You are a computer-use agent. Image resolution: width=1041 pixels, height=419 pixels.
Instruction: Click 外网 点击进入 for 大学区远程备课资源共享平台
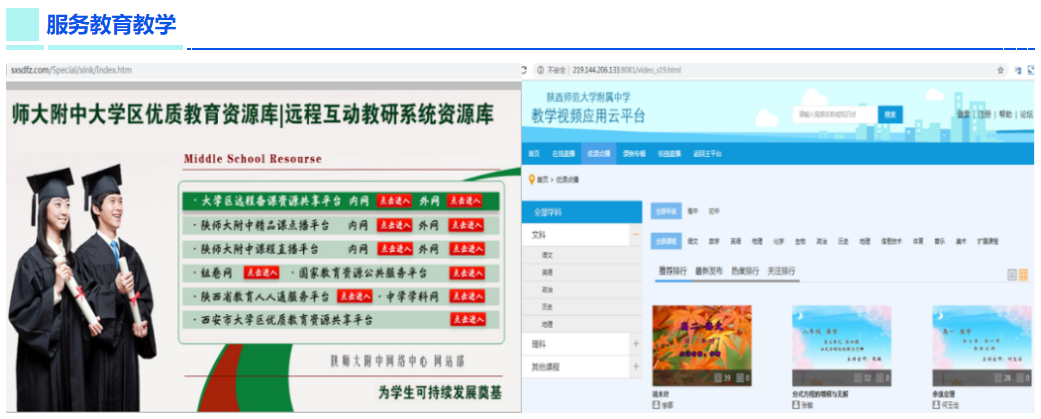pyautogui.click(x=465, y=201)
